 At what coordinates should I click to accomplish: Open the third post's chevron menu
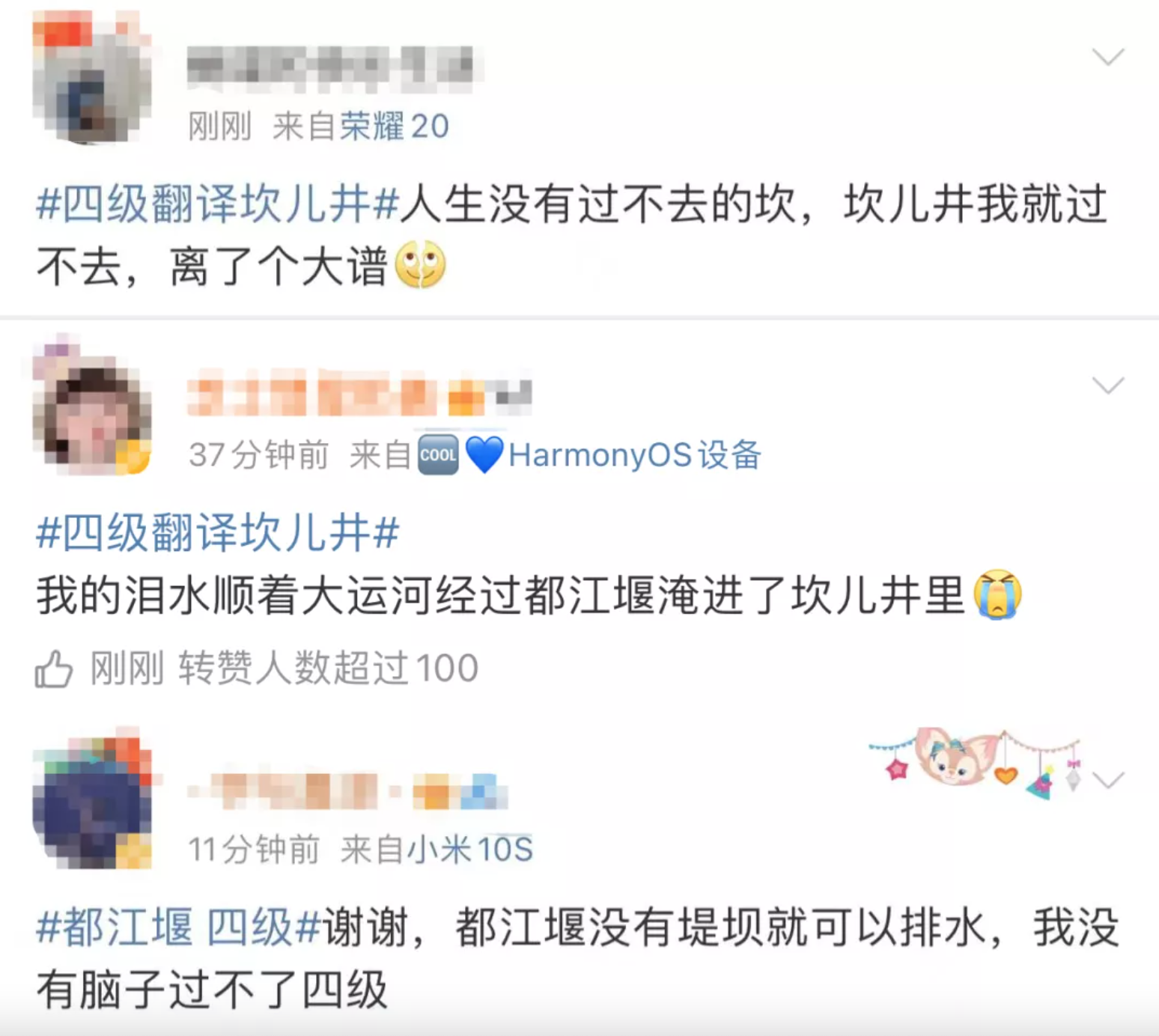[x=1107, y=781]
